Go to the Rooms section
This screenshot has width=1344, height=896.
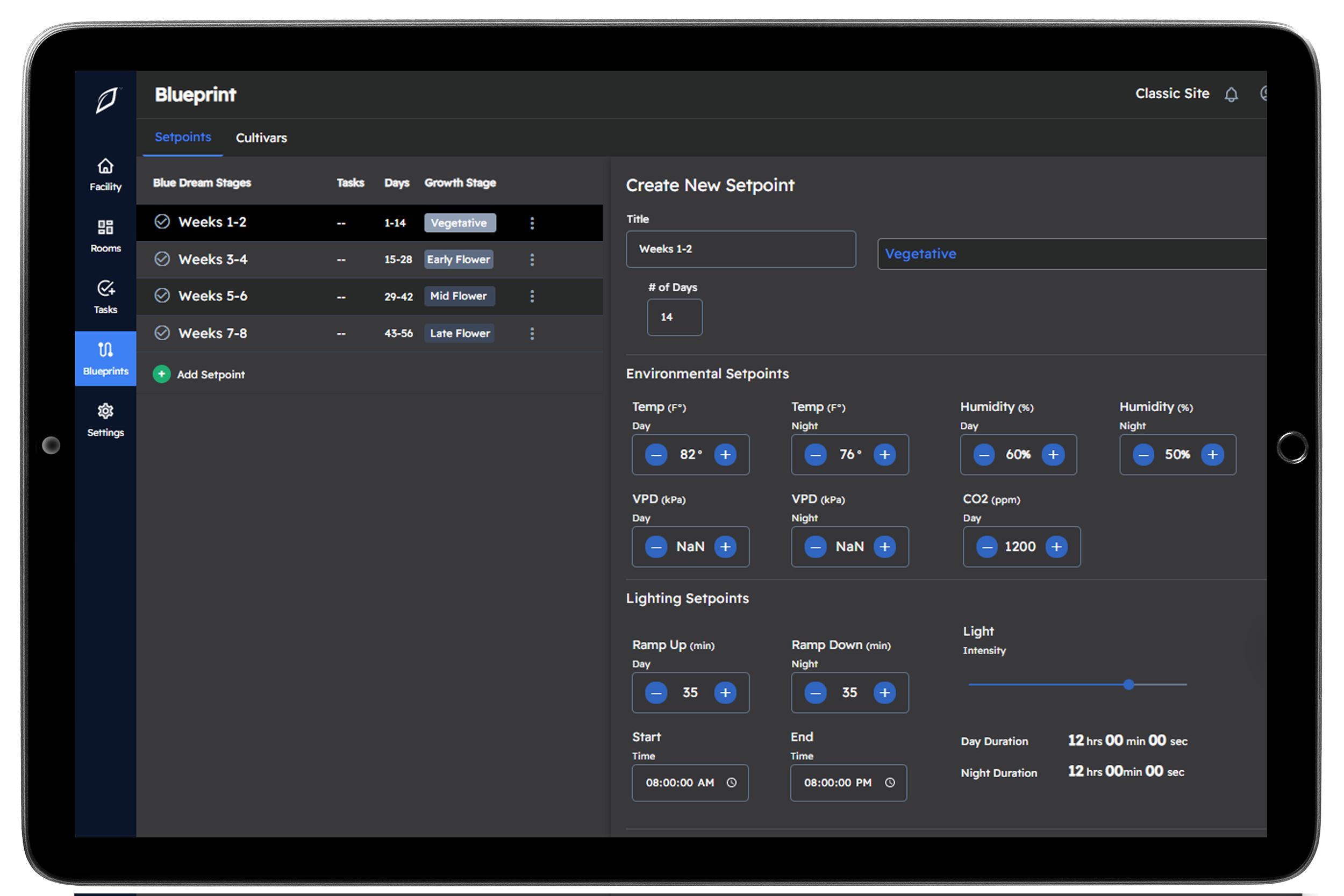click(x=105, y=236)
